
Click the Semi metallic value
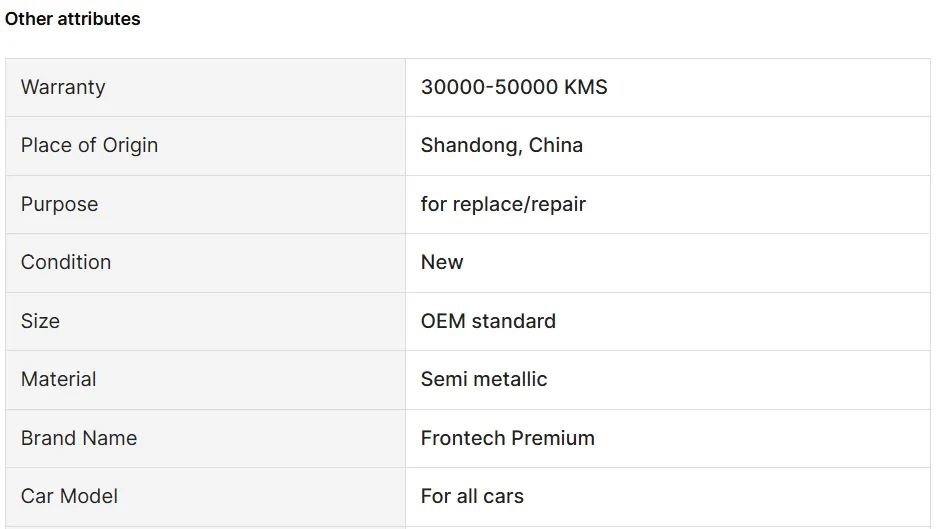[484, 379]
